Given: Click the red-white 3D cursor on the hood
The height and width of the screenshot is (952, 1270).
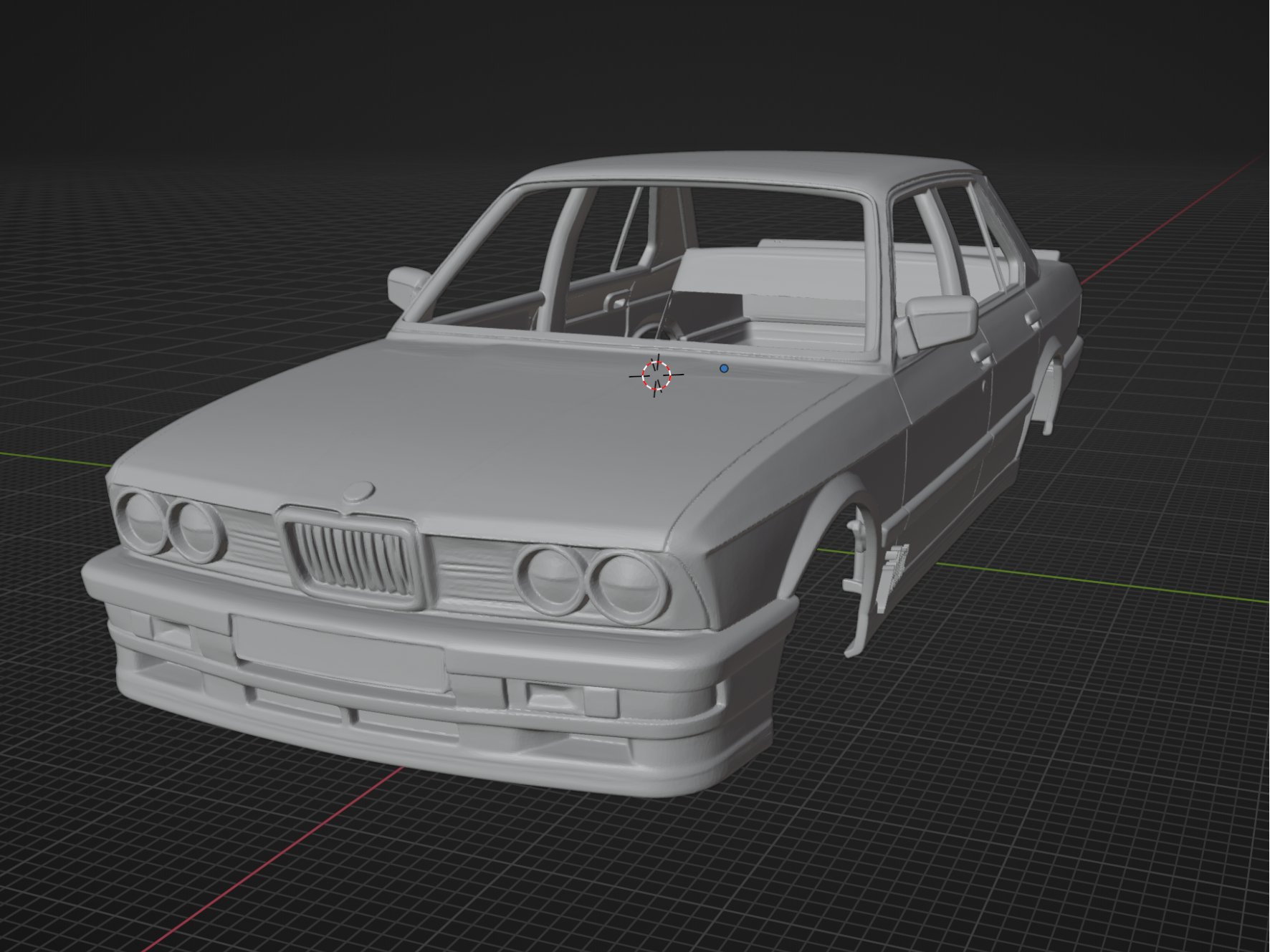Looking at the screenshot, I should pyautogui.click(x=657, y=375).
